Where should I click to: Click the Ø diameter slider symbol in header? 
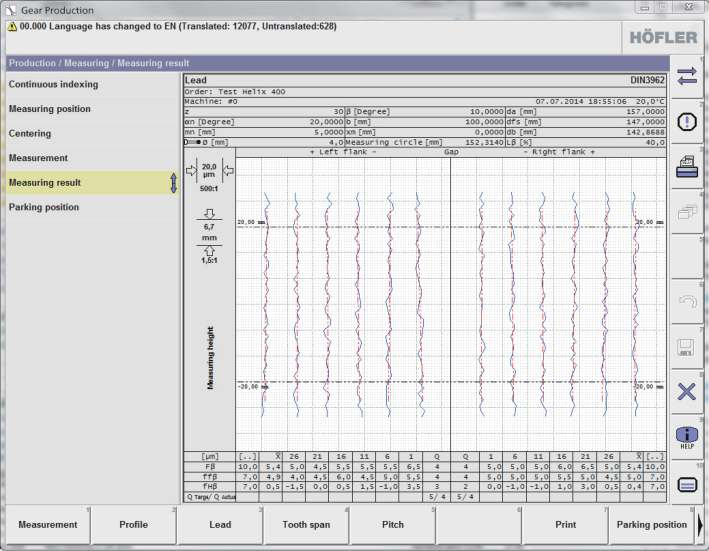click(196, 143)
